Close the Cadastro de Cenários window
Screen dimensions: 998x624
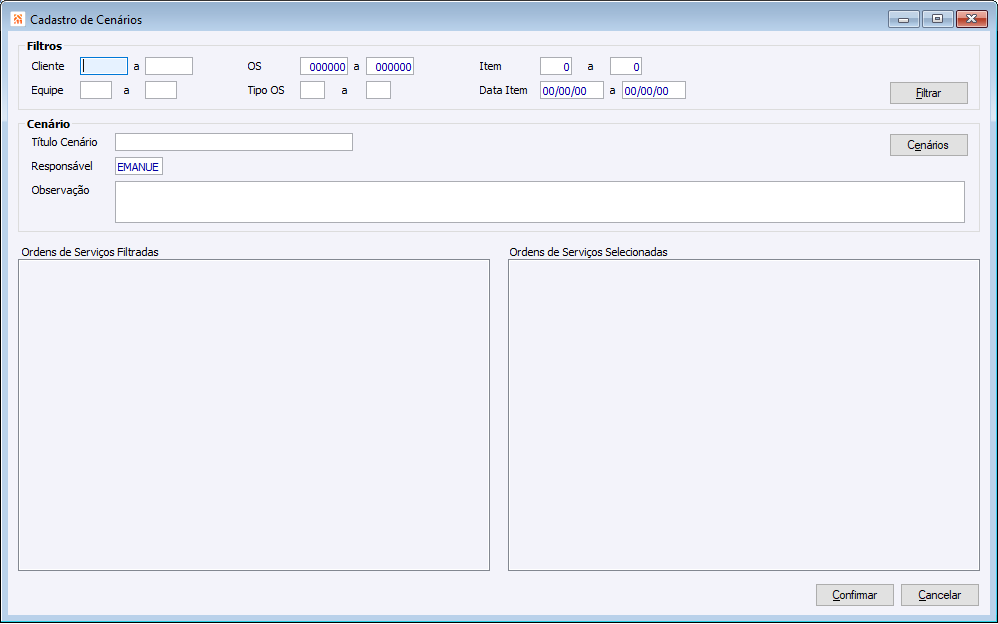[972, 19]
